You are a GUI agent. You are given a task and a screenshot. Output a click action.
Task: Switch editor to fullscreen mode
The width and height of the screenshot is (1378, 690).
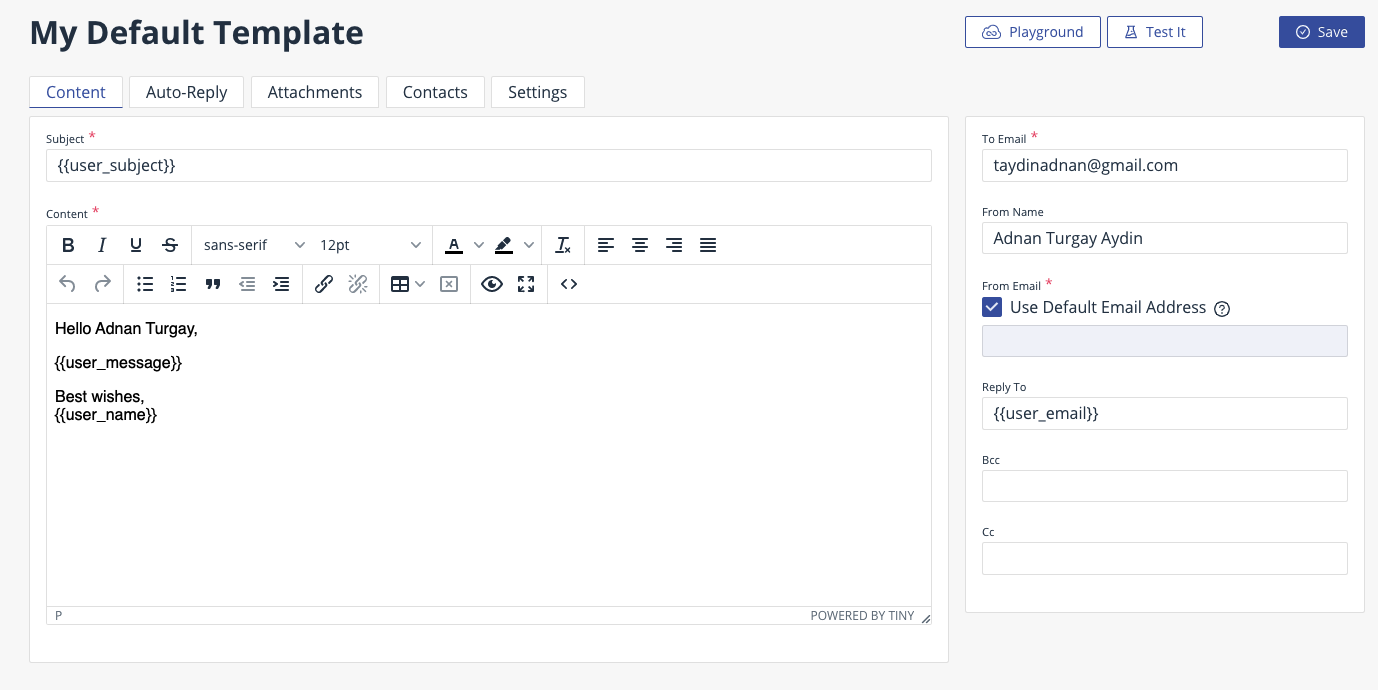(x=526, y=284)
